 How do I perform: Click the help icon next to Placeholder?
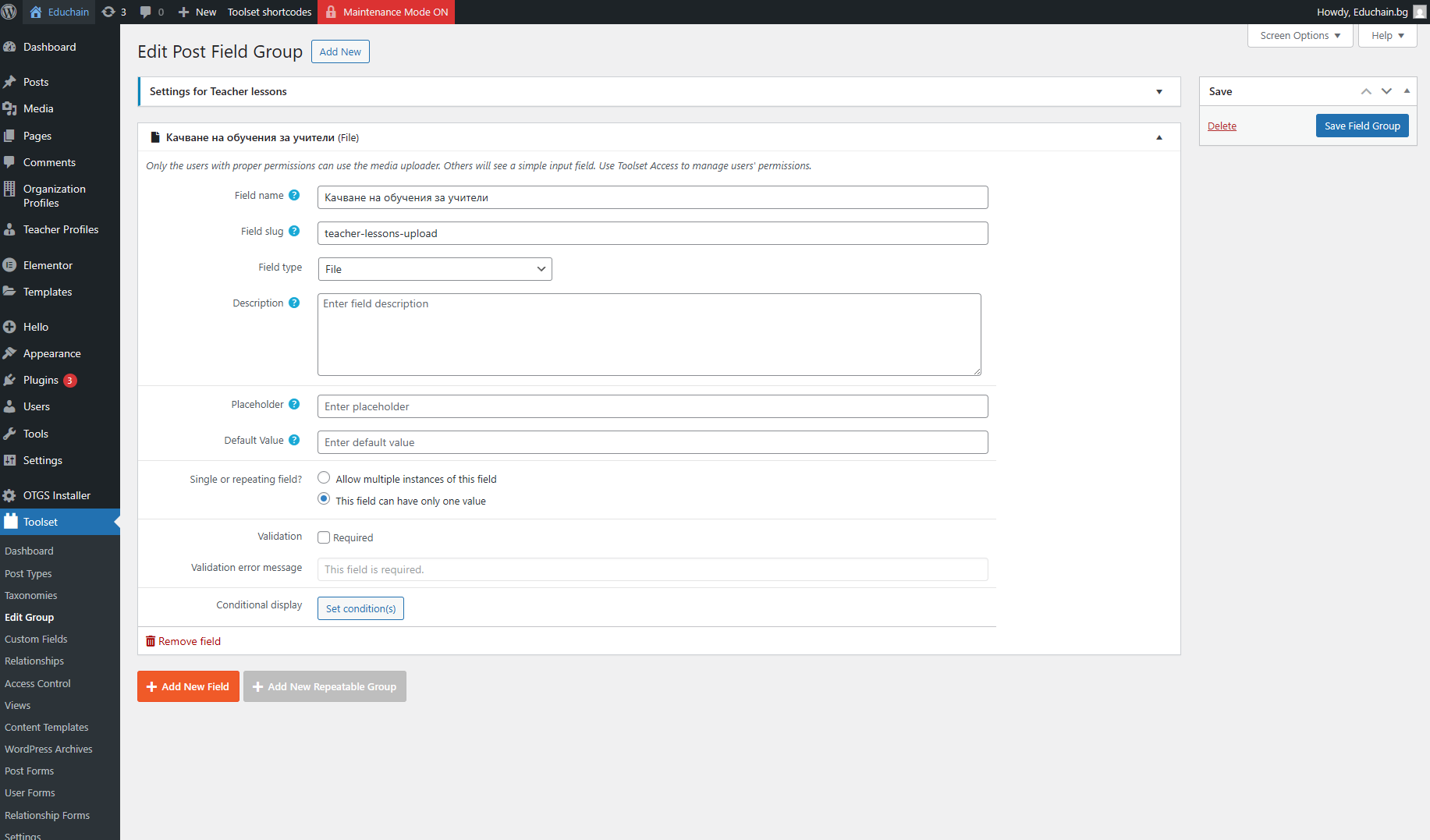[x=294, y=405]
